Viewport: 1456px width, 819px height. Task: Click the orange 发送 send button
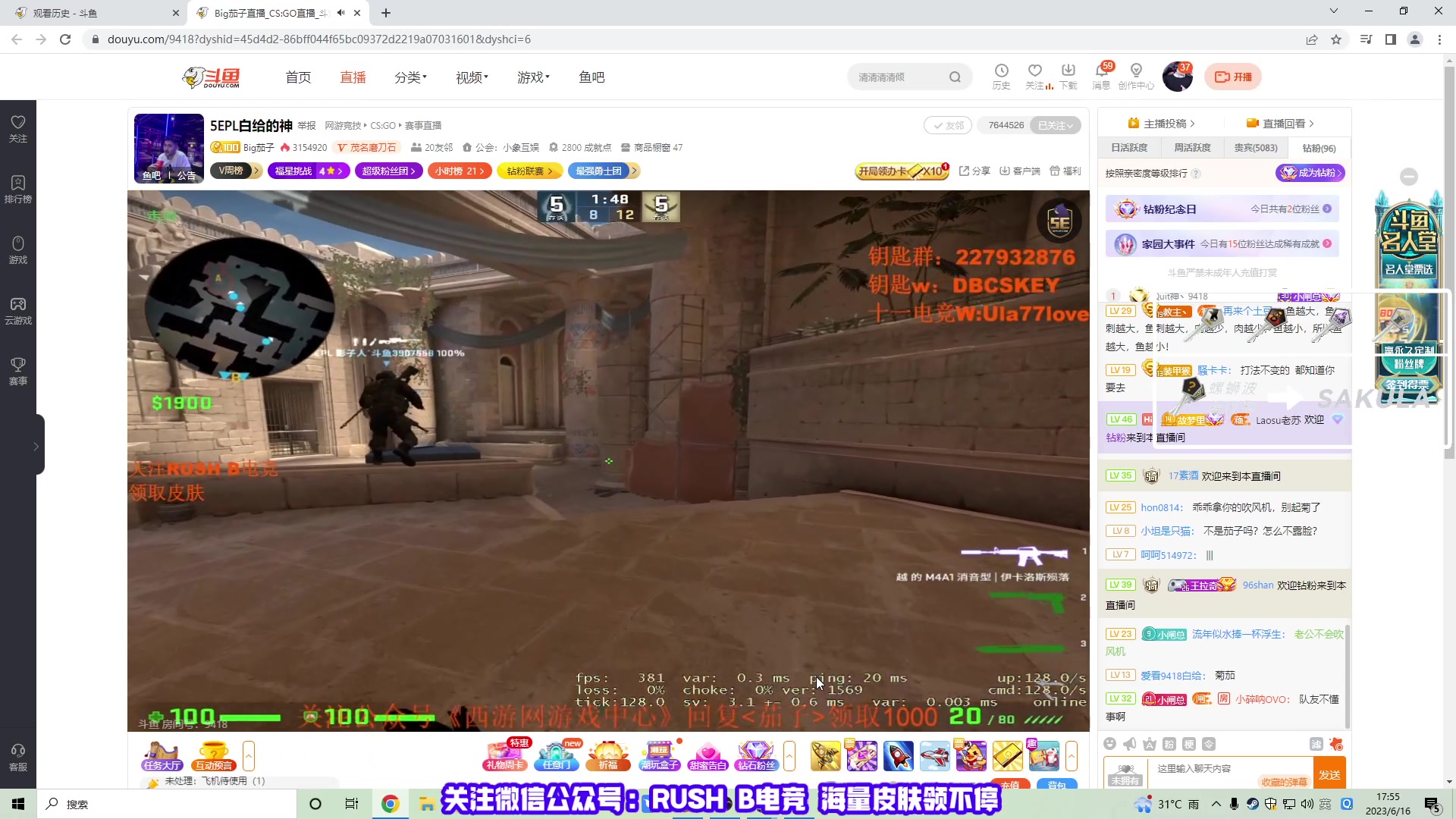[x=1329, y=773]
